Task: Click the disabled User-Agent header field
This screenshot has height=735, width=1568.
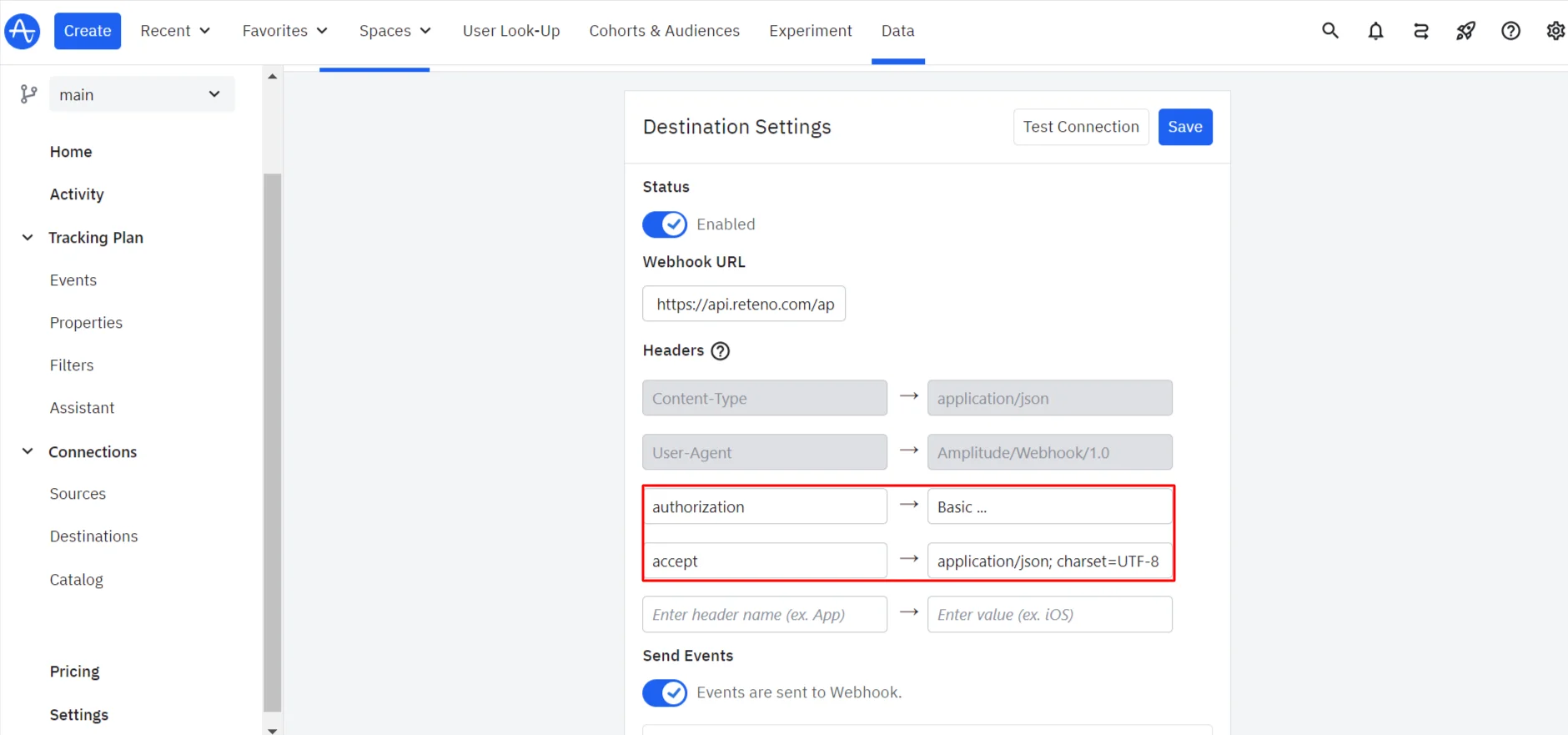Action: 765,452
